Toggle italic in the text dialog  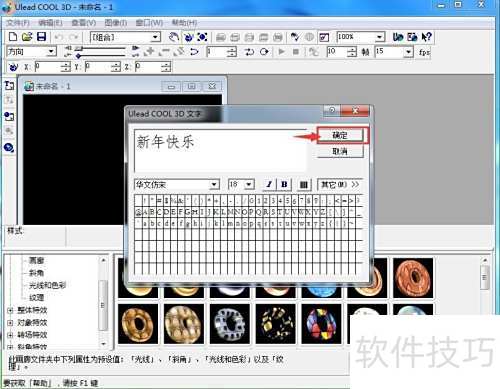click(x=269, y=184)
